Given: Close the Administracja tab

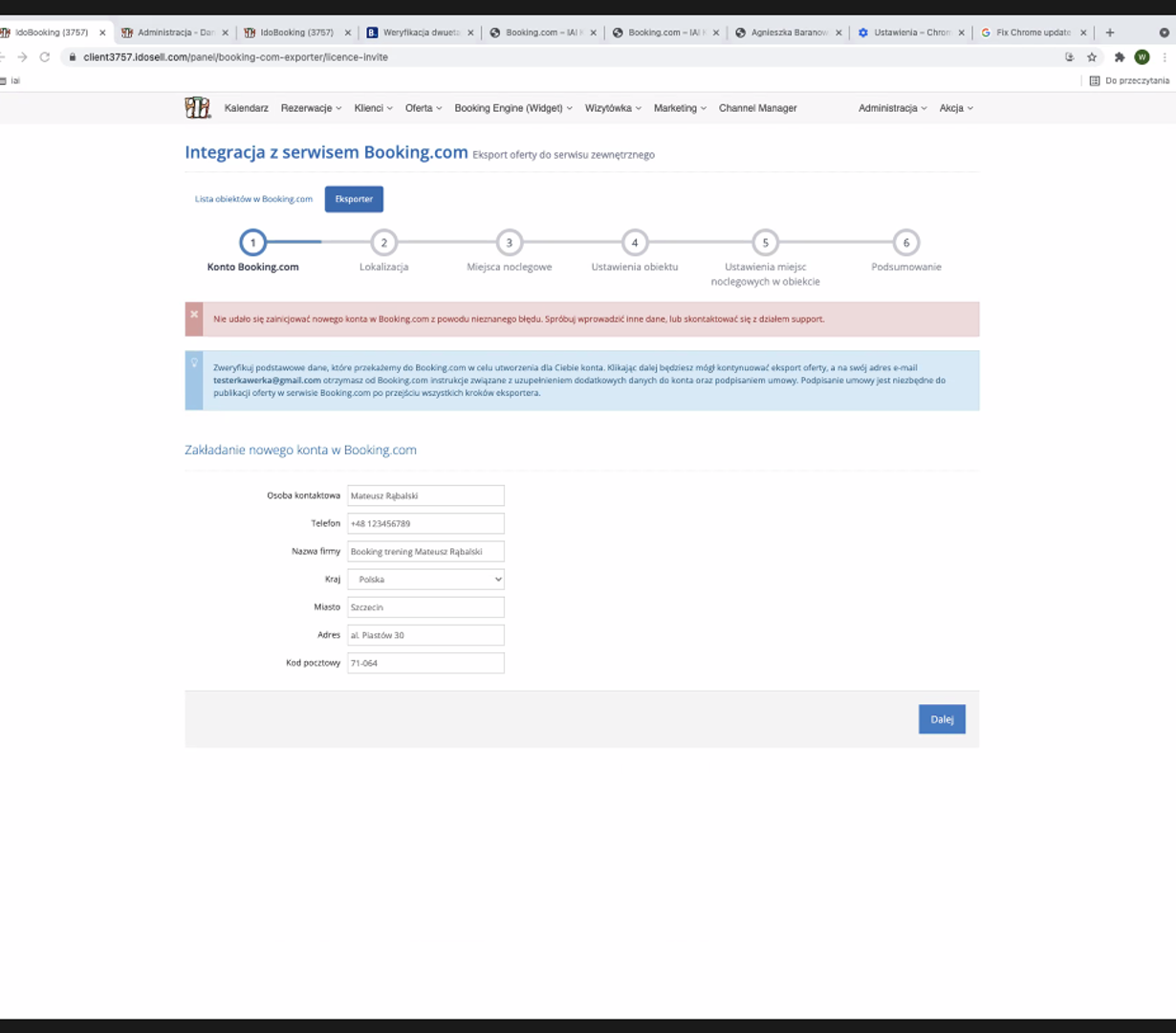Looking at the screenshot, I should click(x=226, y=33).
